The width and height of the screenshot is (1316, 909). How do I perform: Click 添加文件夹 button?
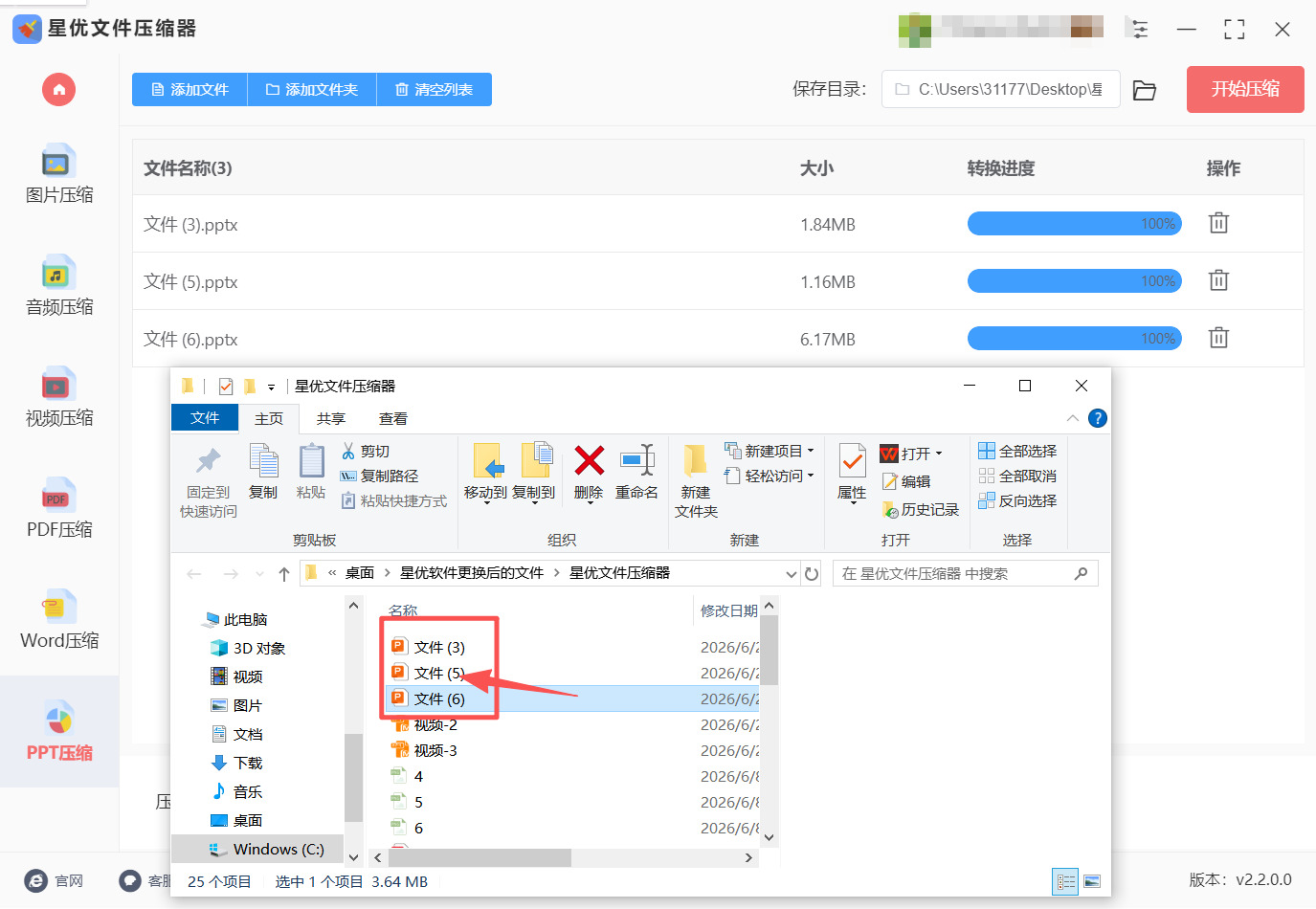click(312, 90)
